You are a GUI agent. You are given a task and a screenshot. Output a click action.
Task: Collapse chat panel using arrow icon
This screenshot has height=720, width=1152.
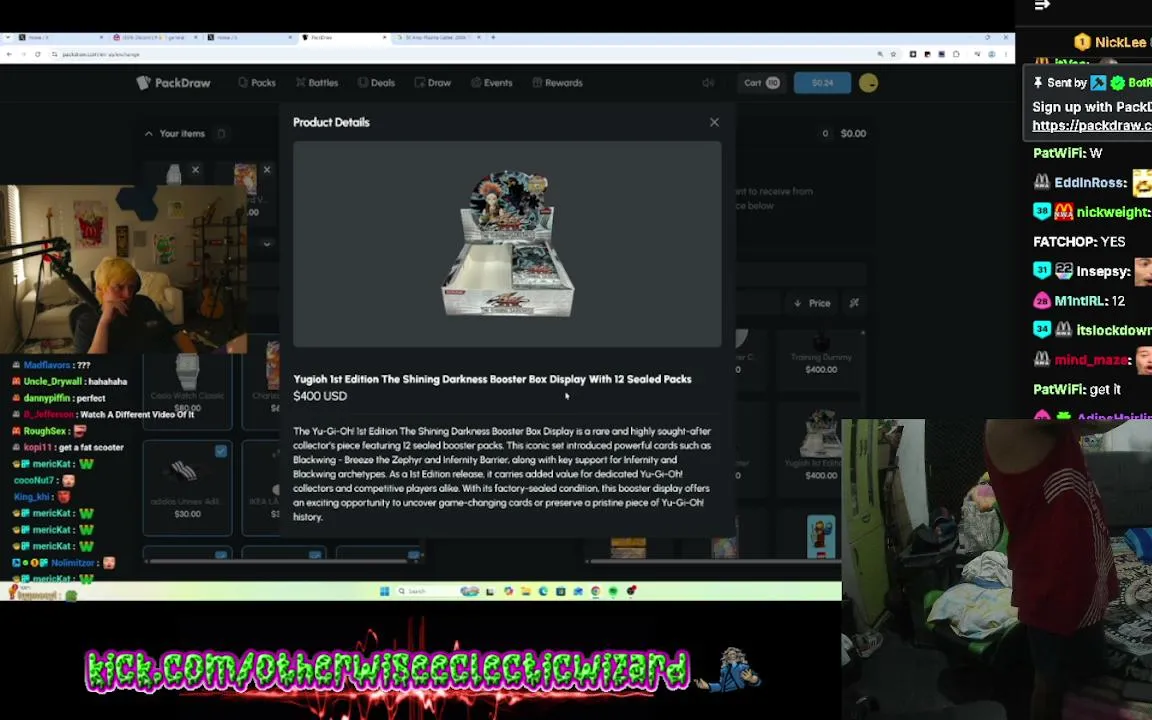tap(1042, 5)
